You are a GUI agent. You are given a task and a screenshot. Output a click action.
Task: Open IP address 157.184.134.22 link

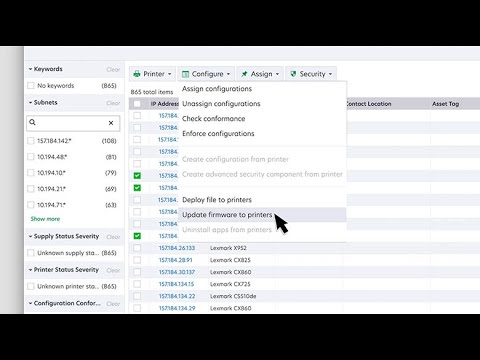tap(177, 296)
